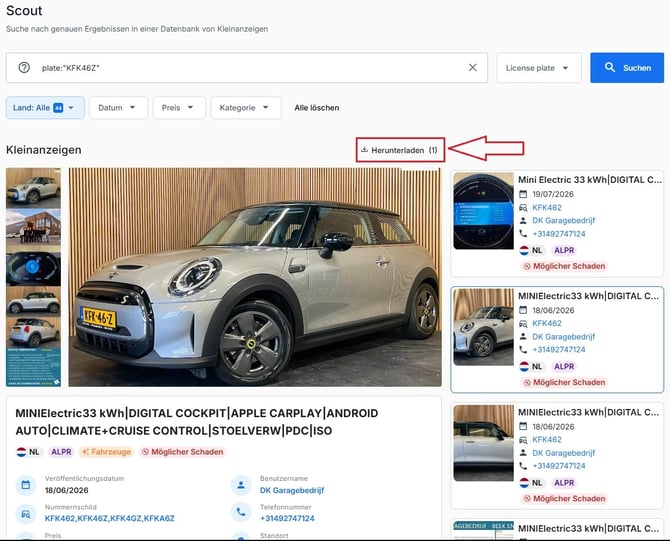The width and height of the screenshot is (670, 541).
Task: Open the Preis filter dropdown
Action: pyautogui.click(x=179, y=108)
